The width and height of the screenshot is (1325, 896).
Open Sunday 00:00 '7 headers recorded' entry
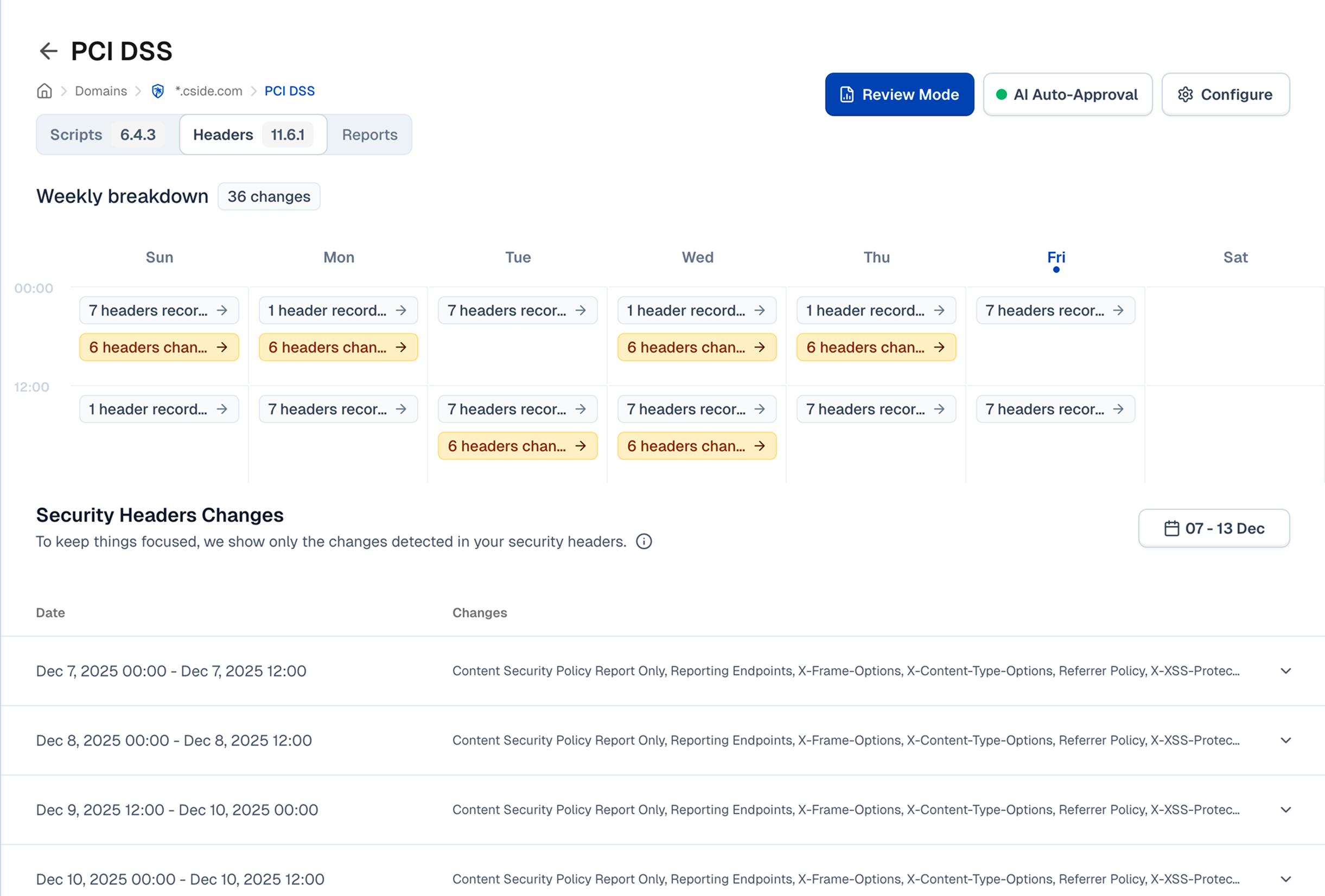coord(159,311)
